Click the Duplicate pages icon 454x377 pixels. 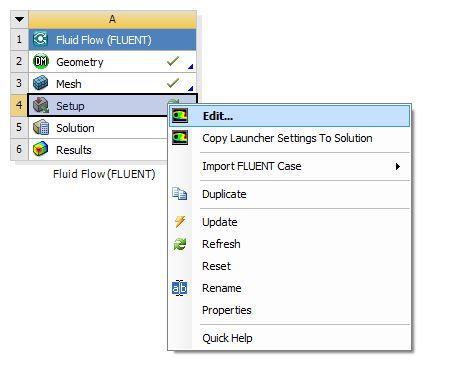(x=180, y=194)
